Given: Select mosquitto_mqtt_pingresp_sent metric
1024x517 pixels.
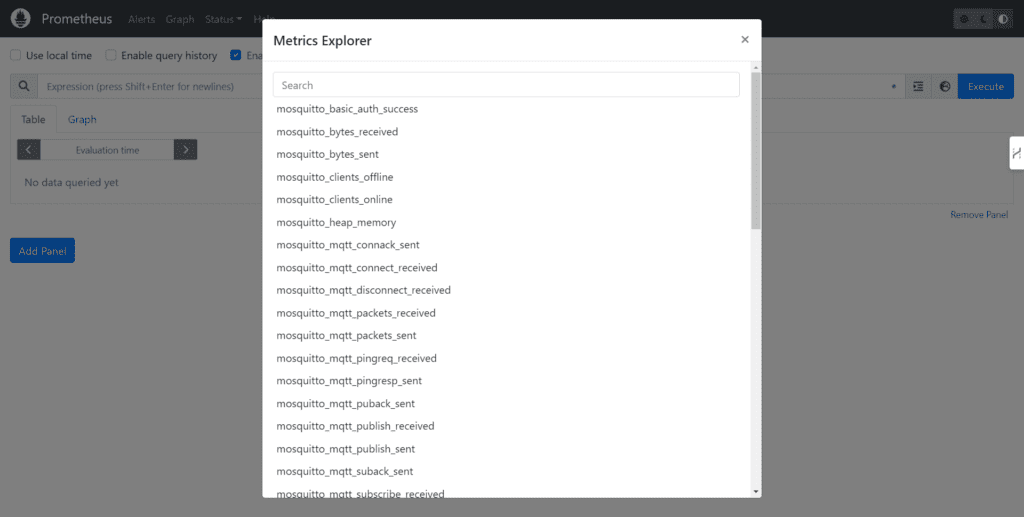Looking at the screenshot, I should point(349,381).
